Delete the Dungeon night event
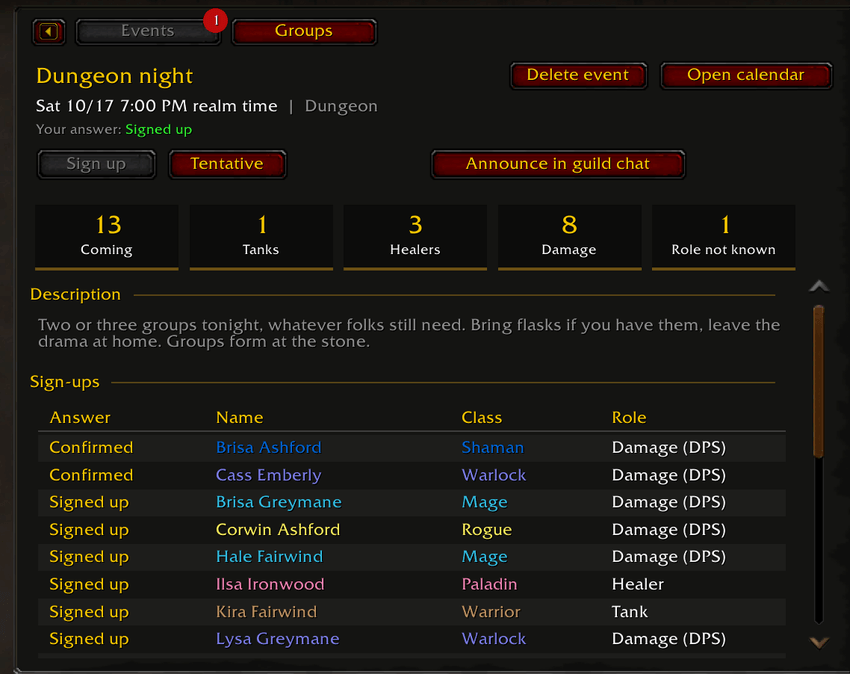 [578, 75]
